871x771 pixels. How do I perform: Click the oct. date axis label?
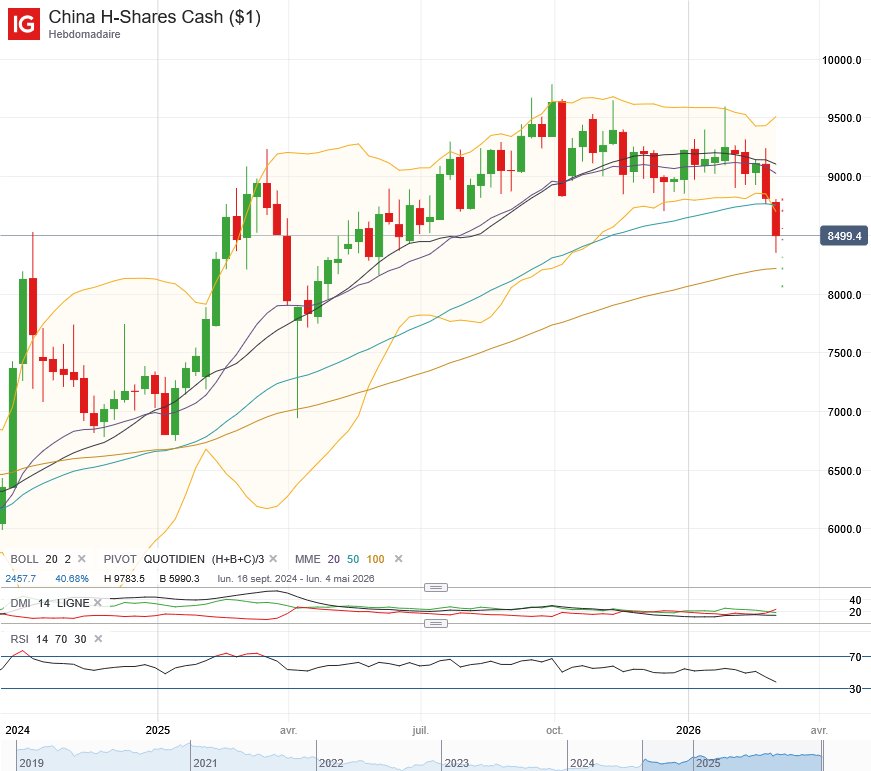coord(554,730)
